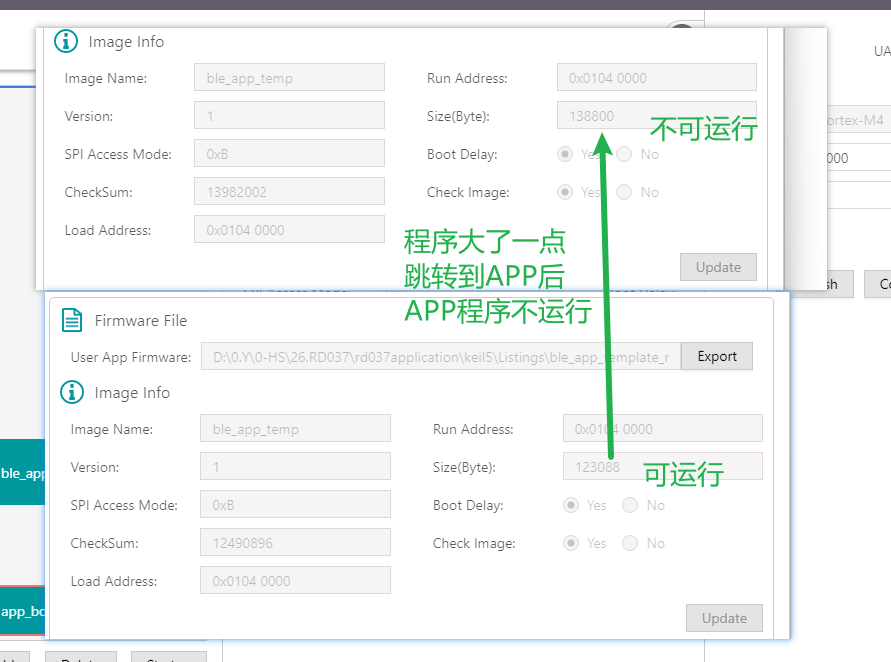
Task: Select Check Image No in the 138800-byte panel
Action: tap(624, 192)
